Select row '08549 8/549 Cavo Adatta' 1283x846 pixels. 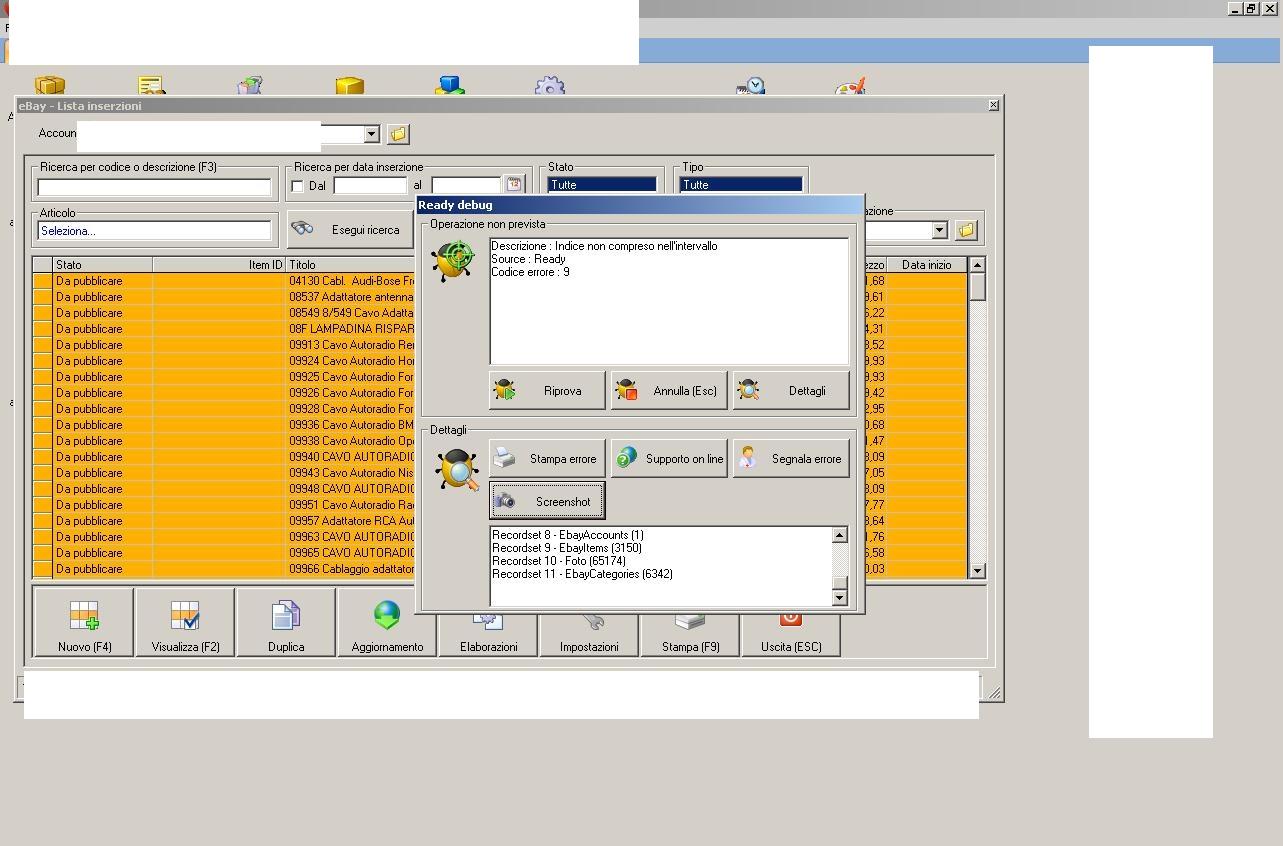click(x=223, y=313)
